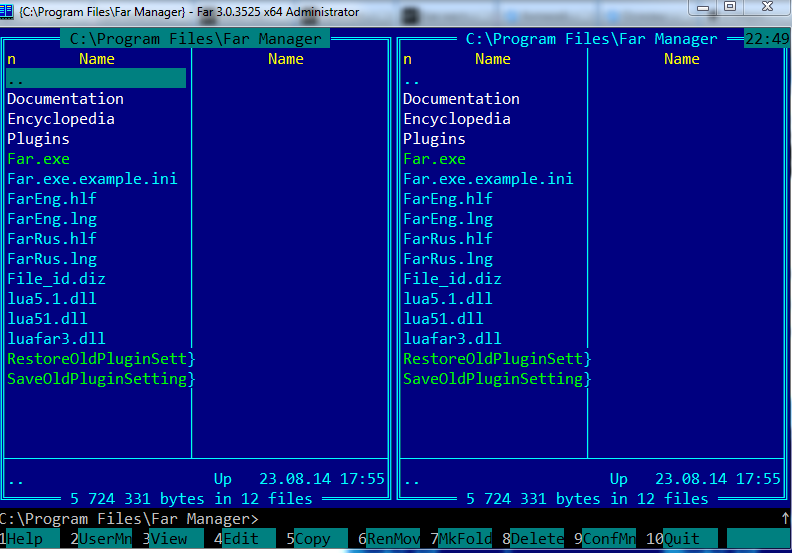Select lua51.dll in left panel
Screen dimensions: 792x553
(47, 319)
